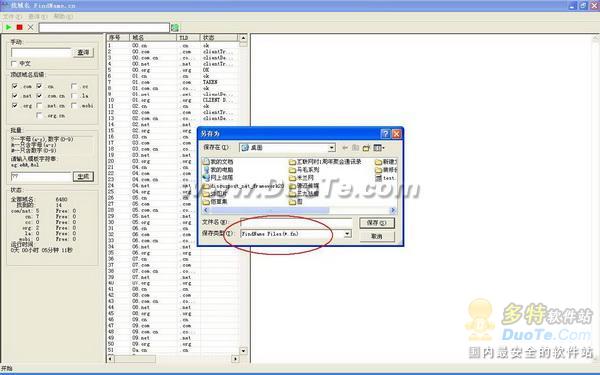Click the green icon beside the toolbar text box
600x375 pixels.
click(x=175, y=27)
